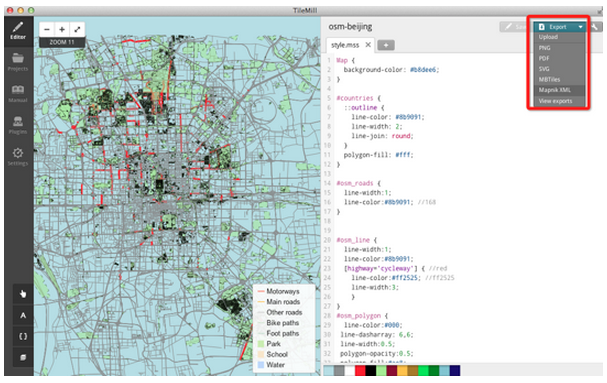This screenshot has height=383, width=607.
Task: Zoom out the map with minus button
Action: tap(47, 29)
